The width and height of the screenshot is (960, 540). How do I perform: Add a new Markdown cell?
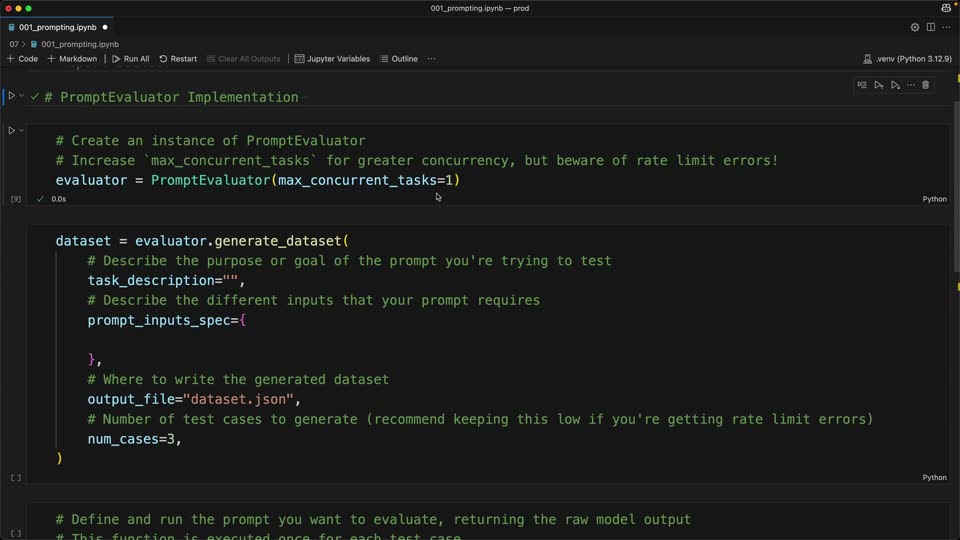72,59
